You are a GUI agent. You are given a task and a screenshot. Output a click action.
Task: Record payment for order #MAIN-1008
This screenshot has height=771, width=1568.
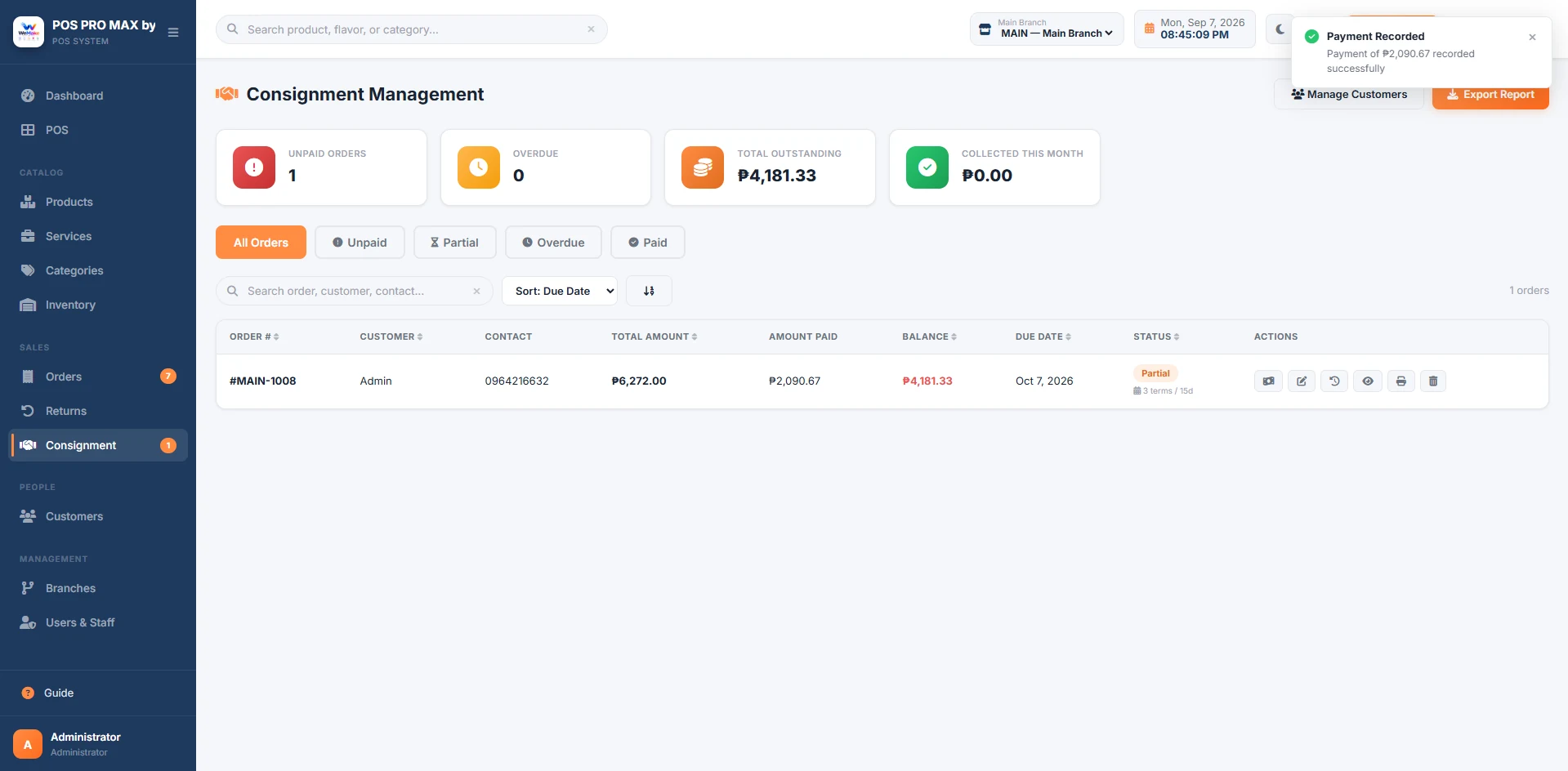1268,381
